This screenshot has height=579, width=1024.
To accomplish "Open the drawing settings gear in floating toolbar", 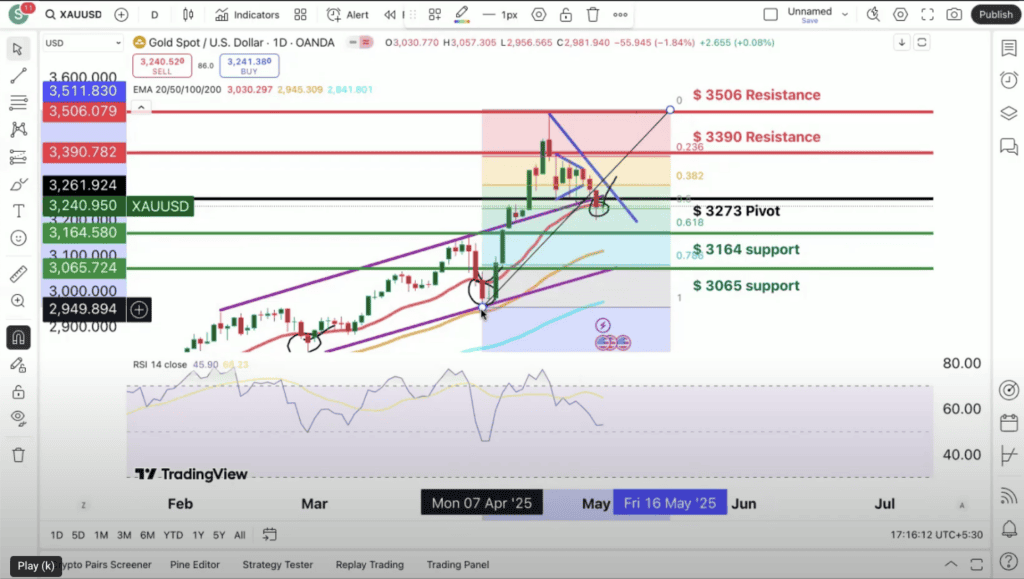I will click(539, 14).
